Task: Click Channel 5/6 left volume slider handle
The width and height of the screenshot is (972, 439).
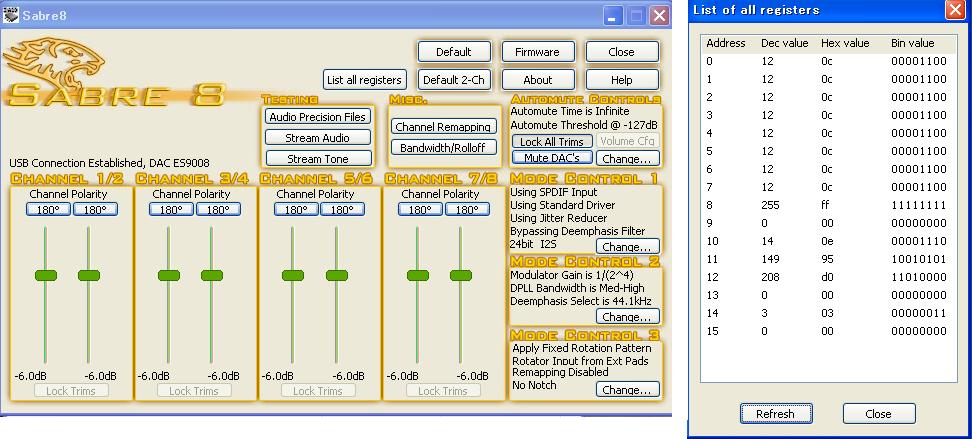Action: (x=293, y=275)
